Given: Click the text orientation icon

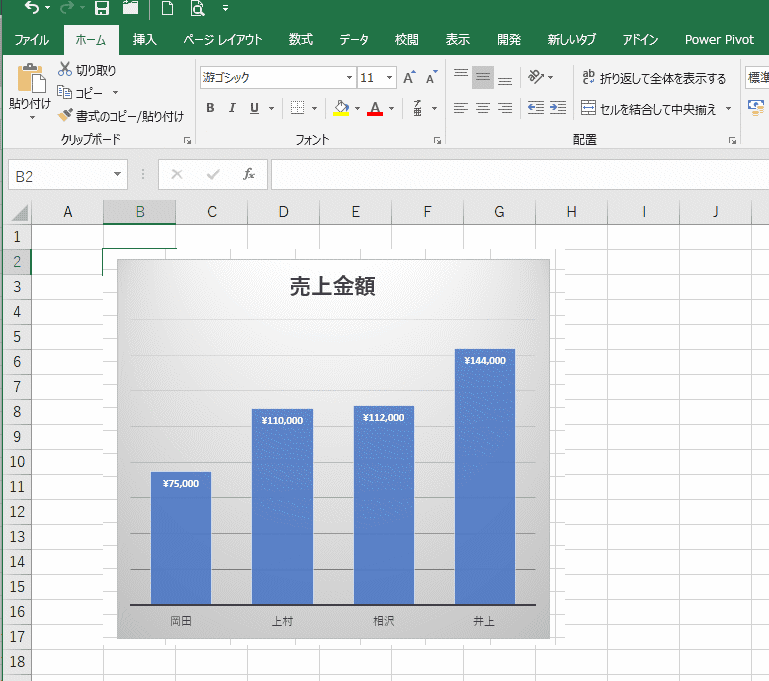Looking at the screenshot, I should pyautogui.click(x=536, y=77).
